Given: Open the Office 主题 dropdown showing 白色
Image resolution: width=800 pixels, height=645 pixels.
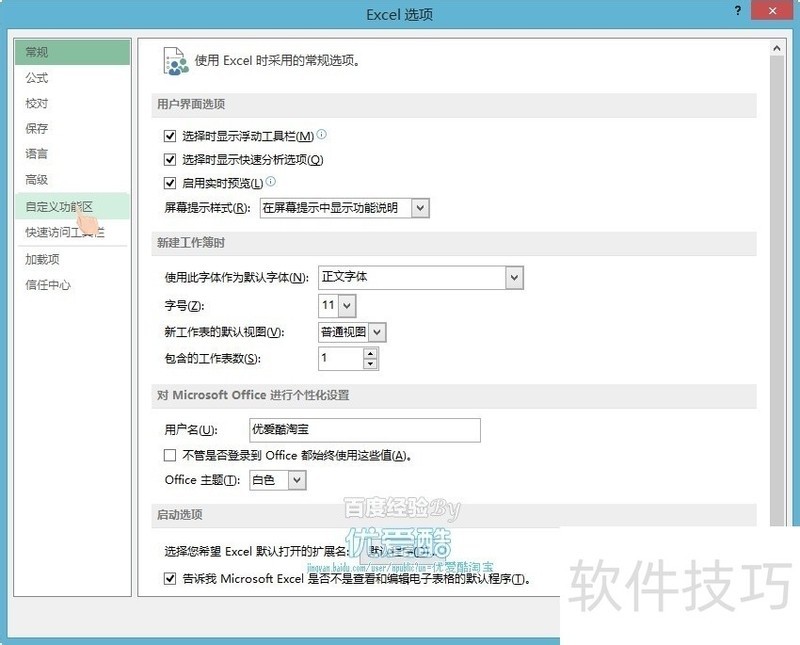Looking at the screenshot, I should pos(298,479).
